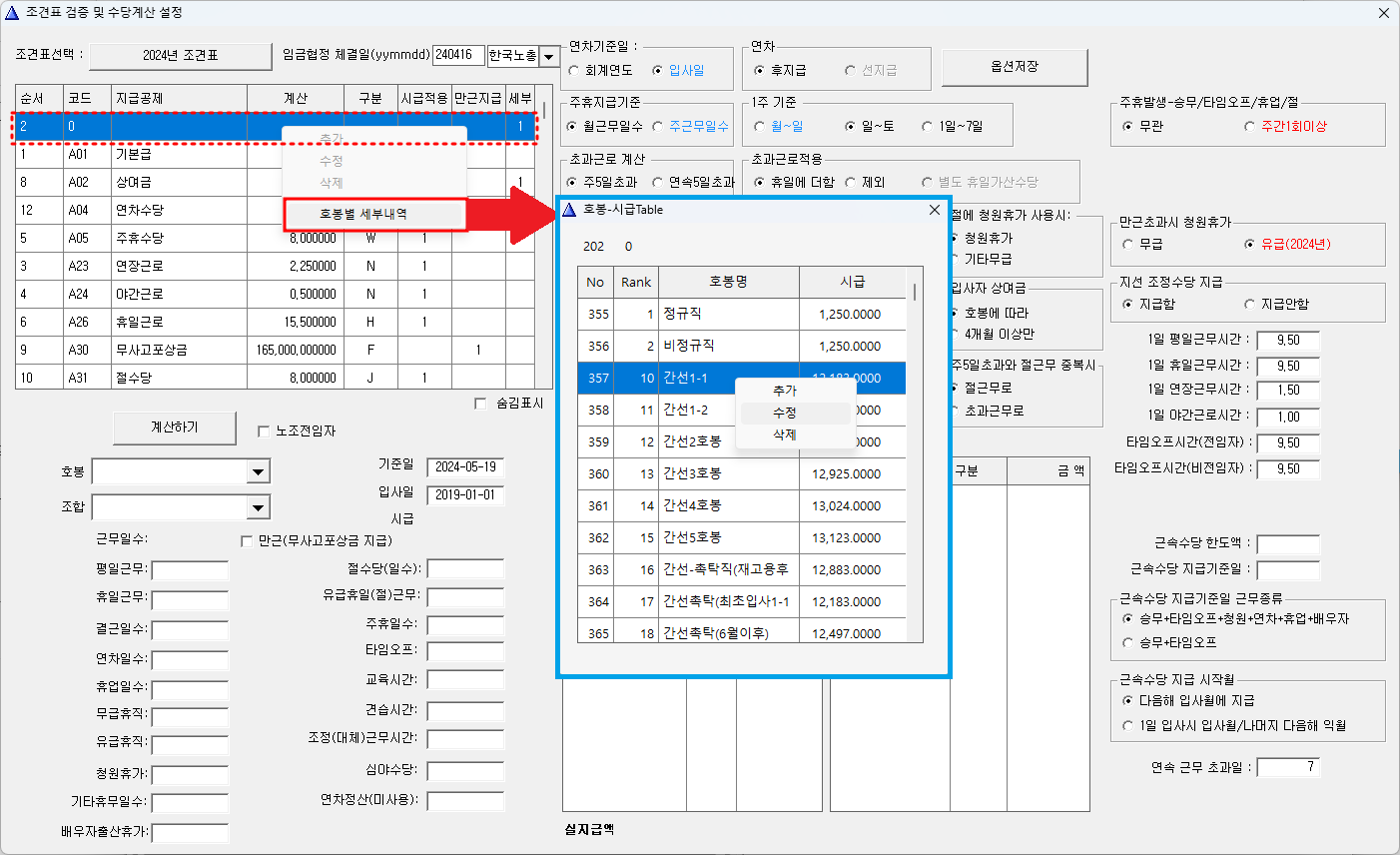Click the 임금협정 체결일 input field
Screen dimensions: 1400x855
458,56
